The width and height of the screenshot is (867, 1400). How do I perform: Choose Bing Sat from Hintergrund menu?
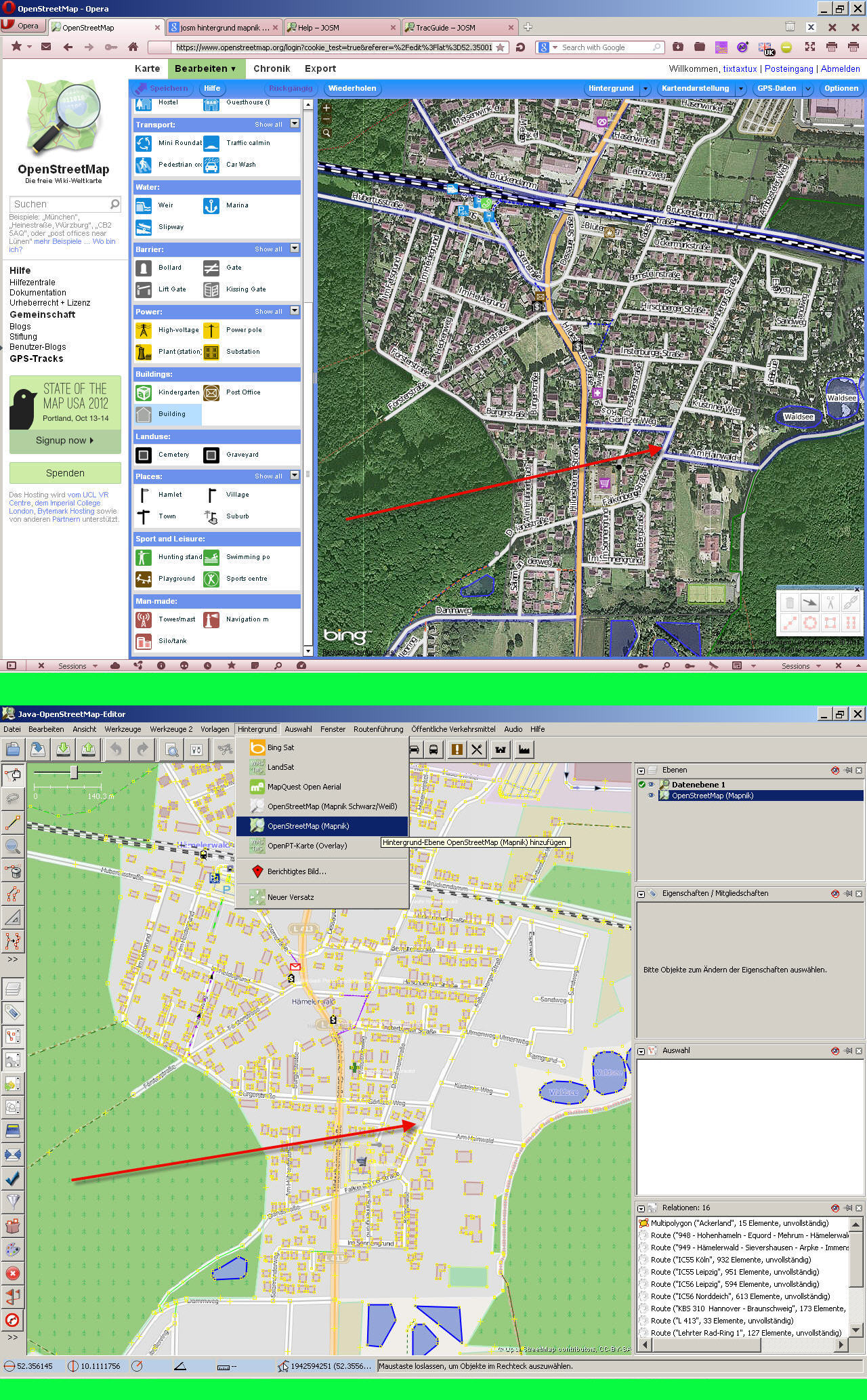[x=280, y=747]
